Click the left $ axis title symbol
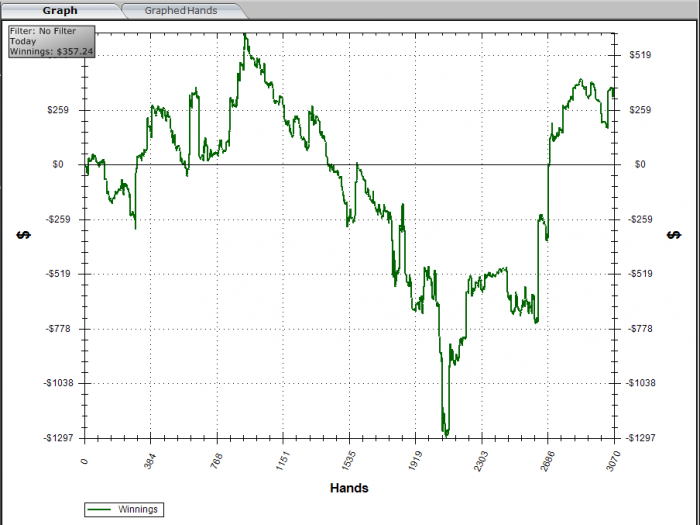Image resolution: width=700 pixels, height=525 pixels. pyautogui.click(x=24, y=235)
